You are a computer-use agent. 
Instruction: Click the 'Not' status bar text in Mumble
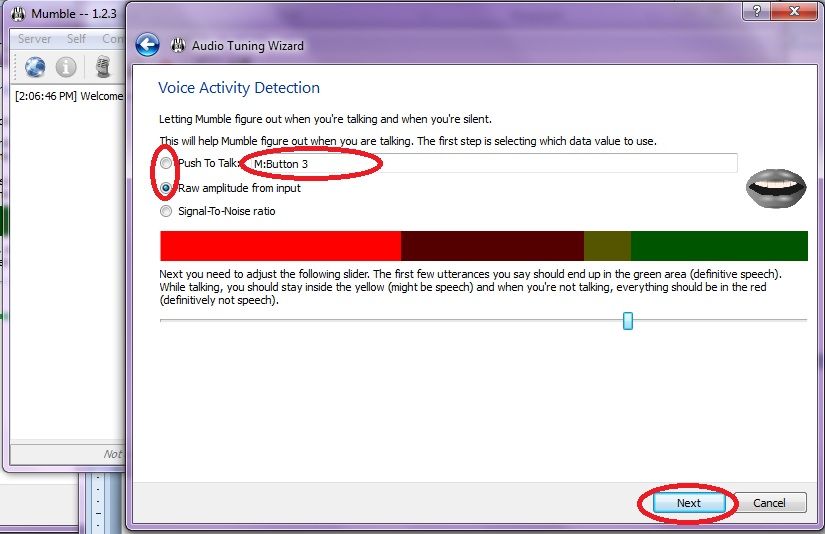tap(113, 454)
